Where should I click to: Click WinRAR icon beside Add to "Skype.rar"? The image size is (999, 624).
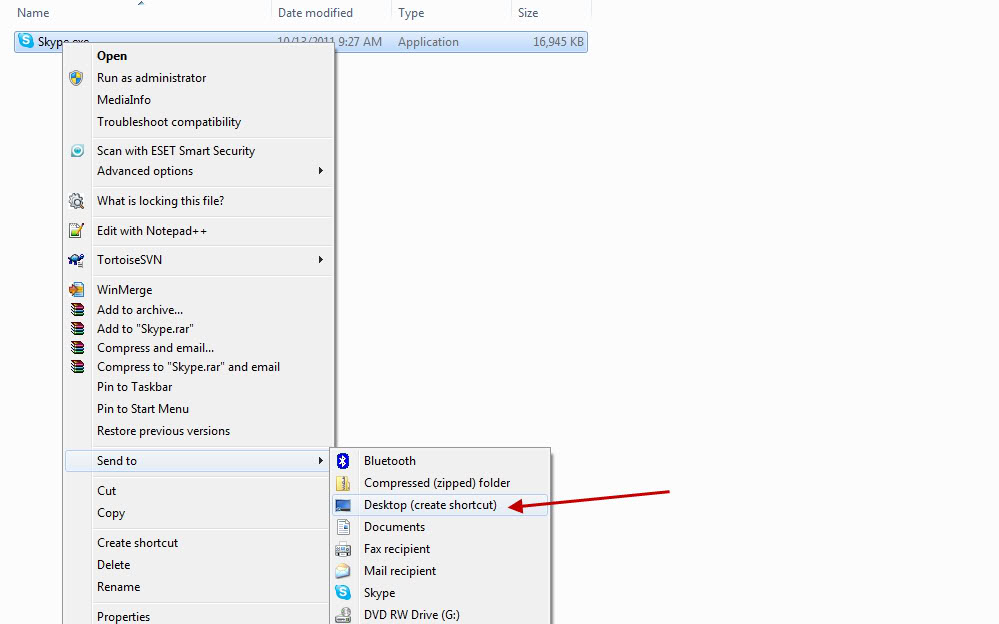[77, 329]
